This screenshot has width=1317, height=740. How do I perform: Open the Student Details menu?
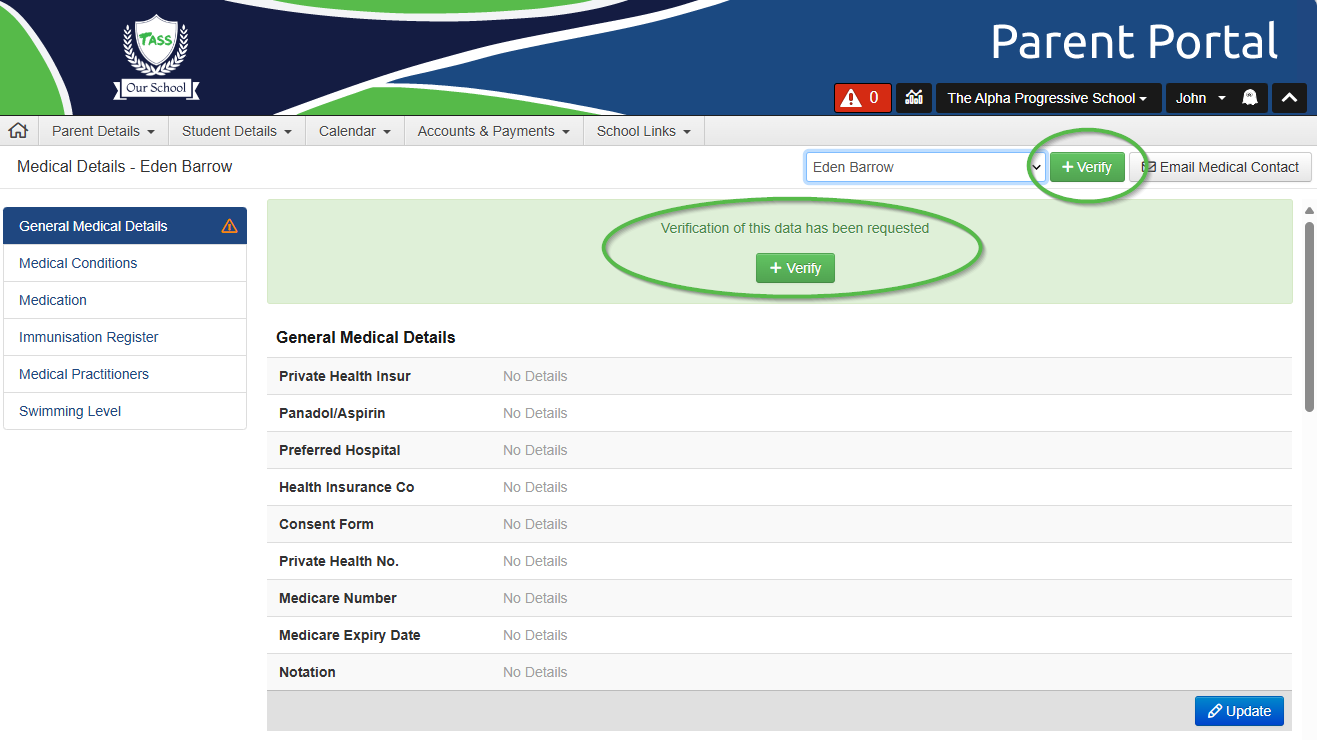click(x=236, y=131)
